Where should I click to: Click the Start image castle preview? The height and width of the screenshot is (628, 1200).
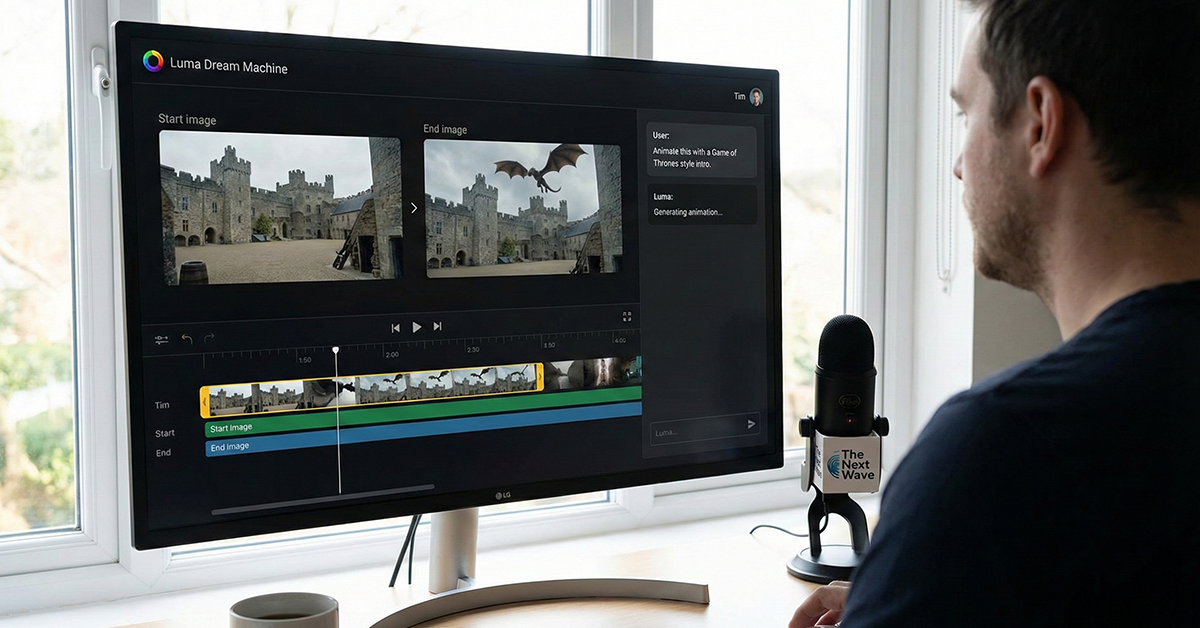coord(280,208)
